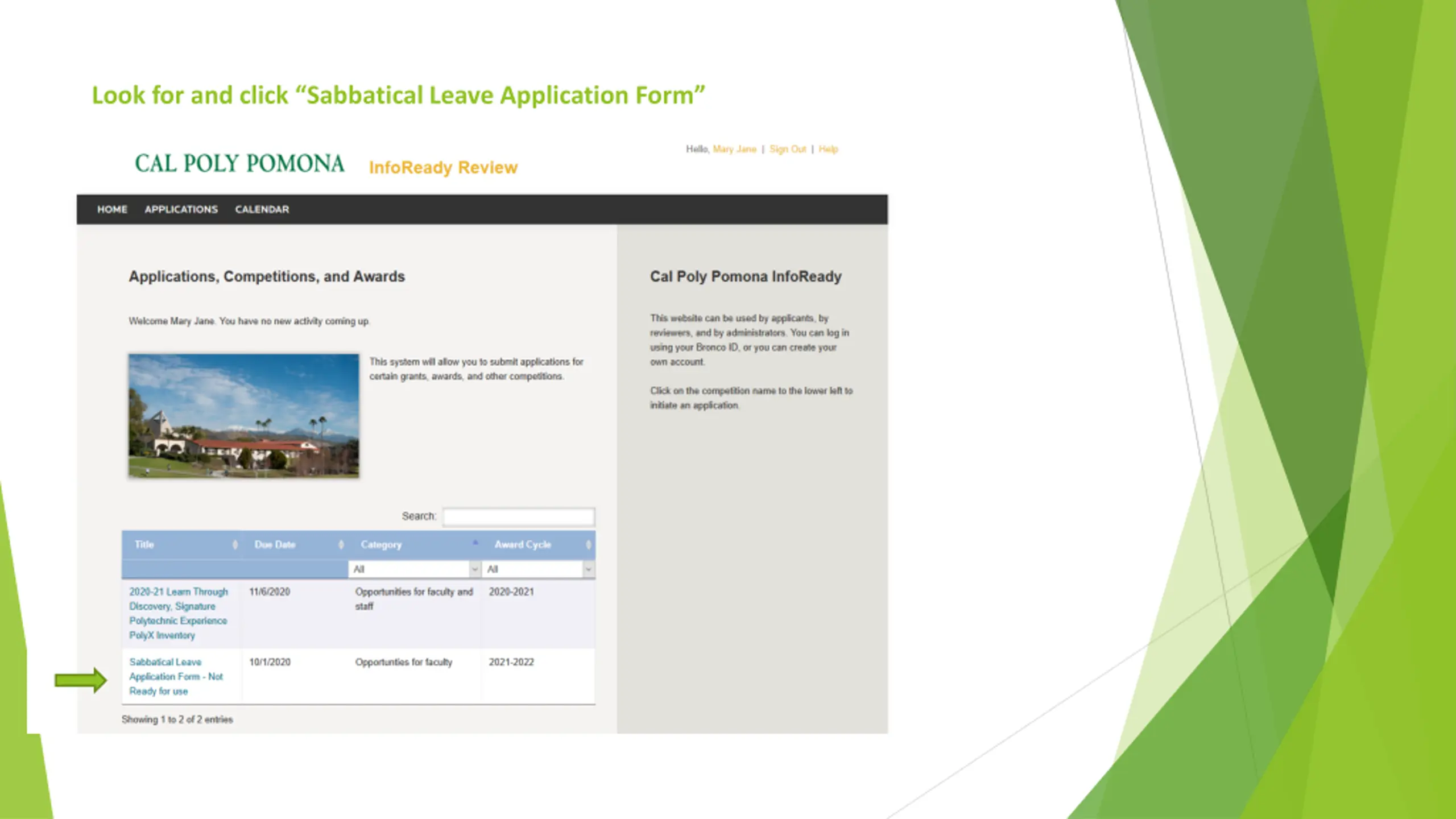Open the Help link
The height and width of the screenshot is (819, 1456).
point(828,149)
